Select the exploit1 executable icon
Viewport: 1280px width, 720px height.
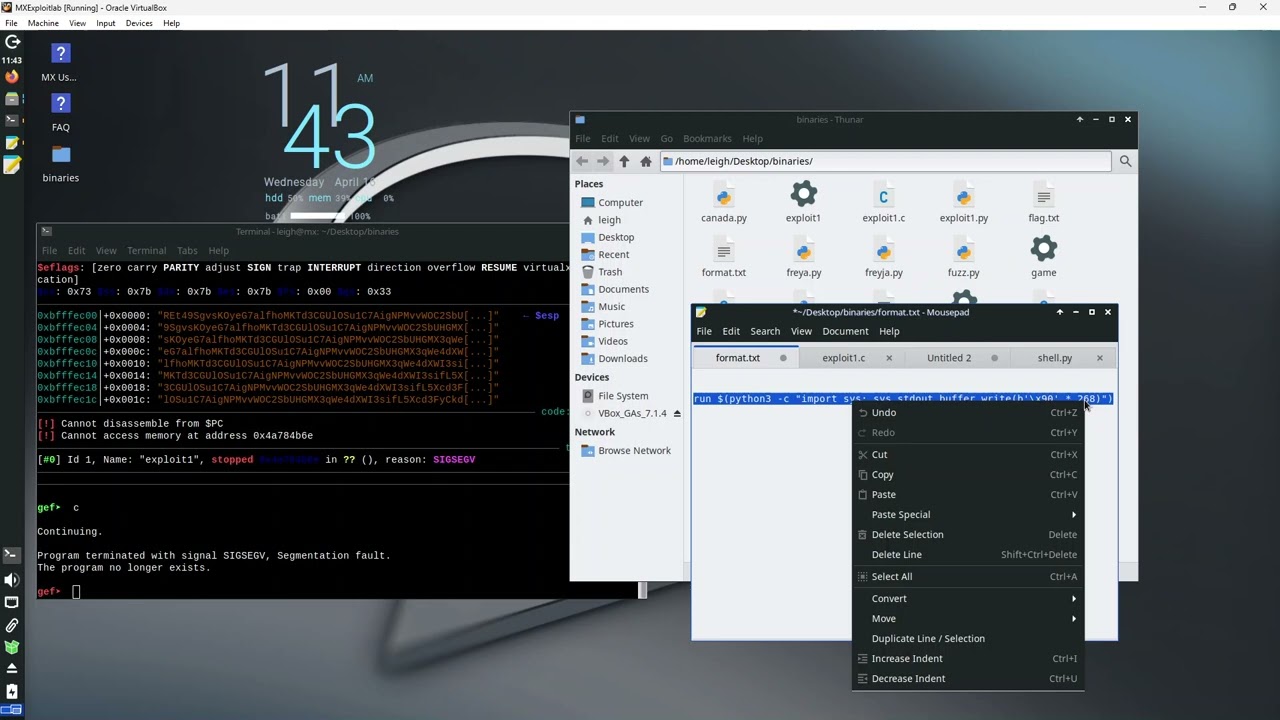[x=803, y=203]
